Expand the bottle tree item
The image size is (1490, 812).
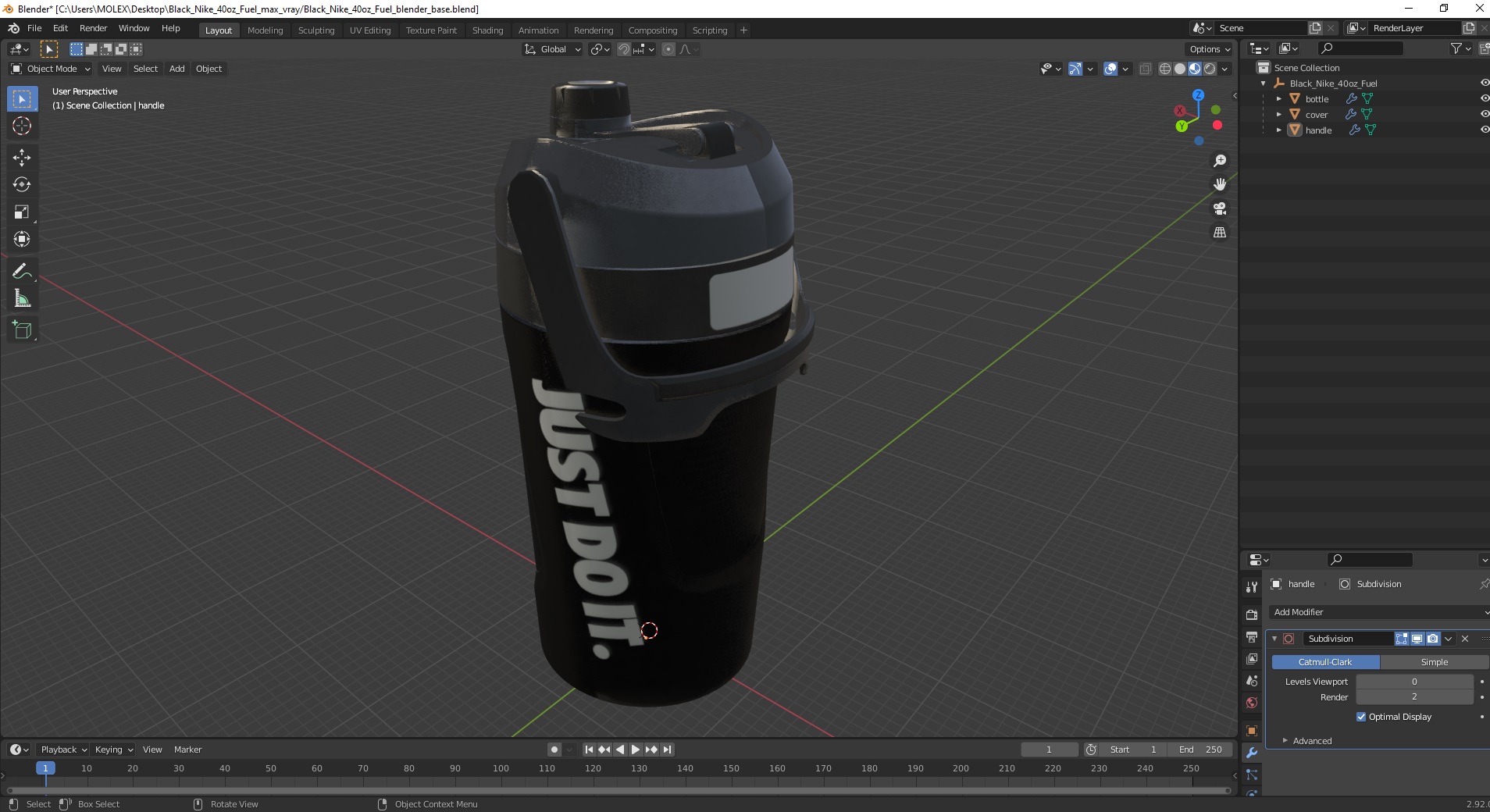pyautogui.click(x=1279, y=98)
